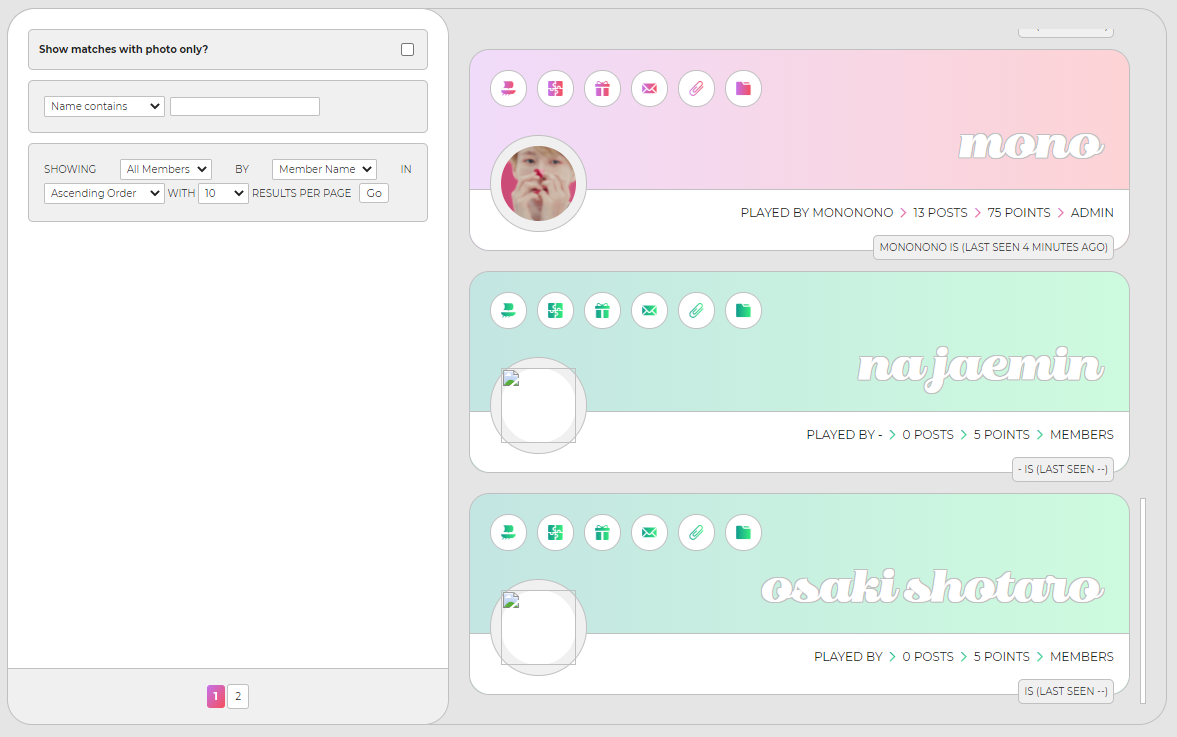Click 'PLAYED BY MONONONO' text

[x=817, y=213]
